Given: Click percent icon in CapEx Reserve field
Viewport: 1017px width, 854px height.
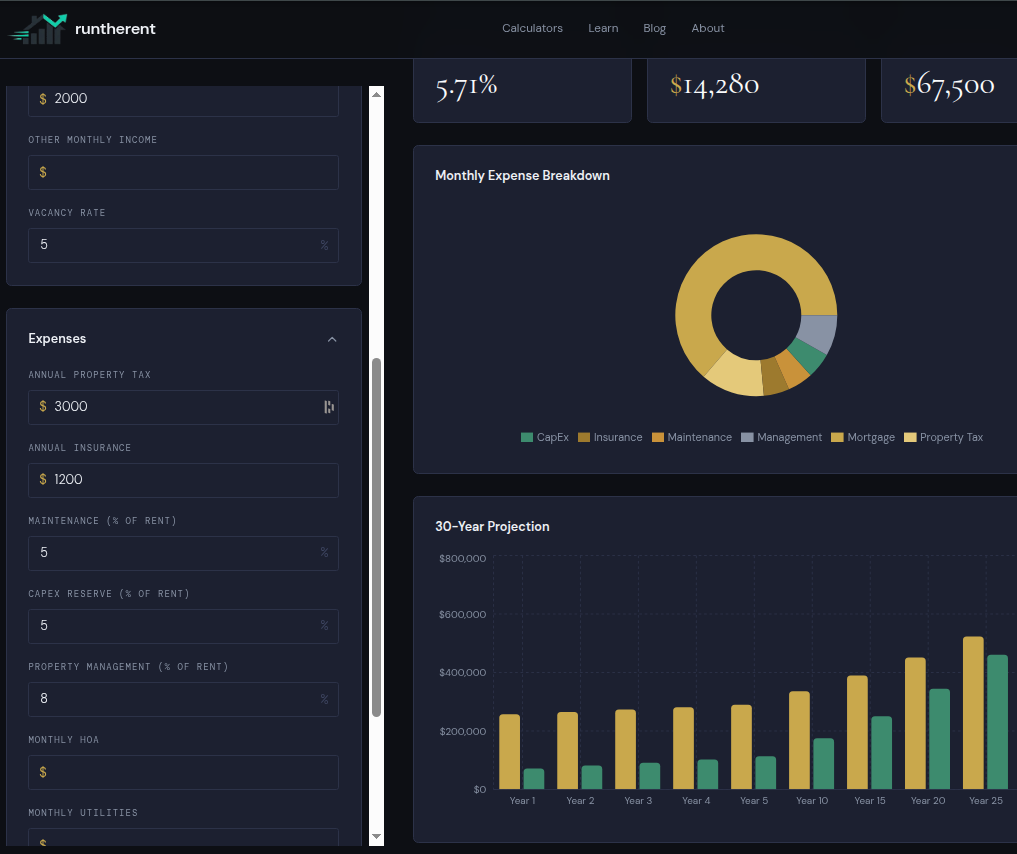Looking at the screenshot, I should tap(323, 625).
